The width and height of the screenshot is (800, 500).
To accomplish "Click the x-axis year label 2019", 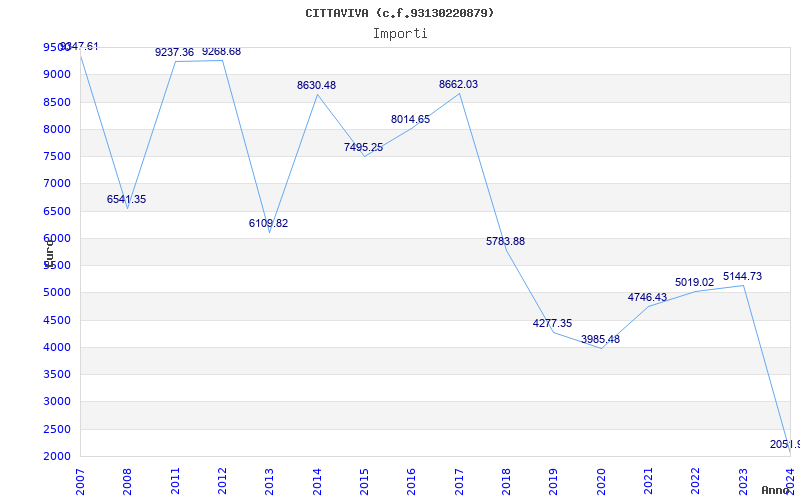I will [554, 482].
